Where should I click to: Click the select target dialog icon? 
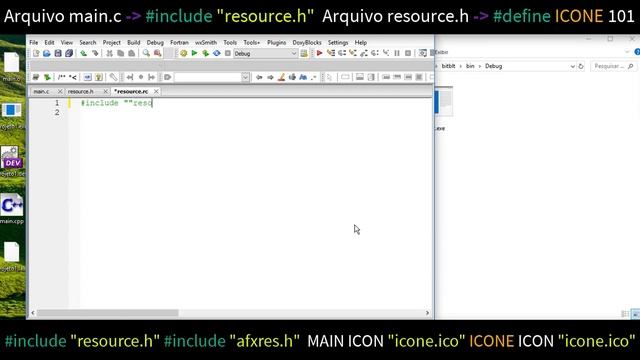pyautogui.click(x=304, y=53)
